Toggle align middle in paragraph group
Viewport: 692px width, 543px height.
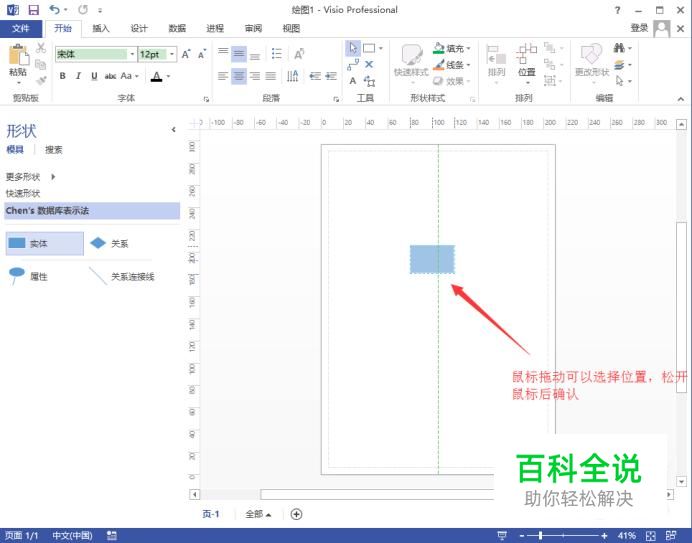pos(239,54)
